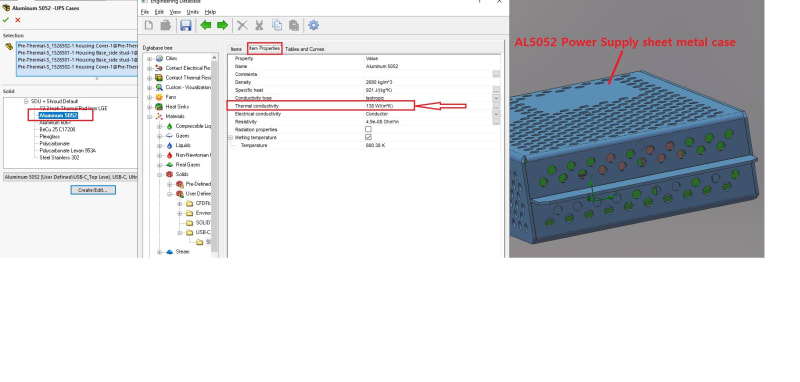This screenshot has height=382, width=800.
Task: Open settings via blue gear icon
Action: click(313, 26)
